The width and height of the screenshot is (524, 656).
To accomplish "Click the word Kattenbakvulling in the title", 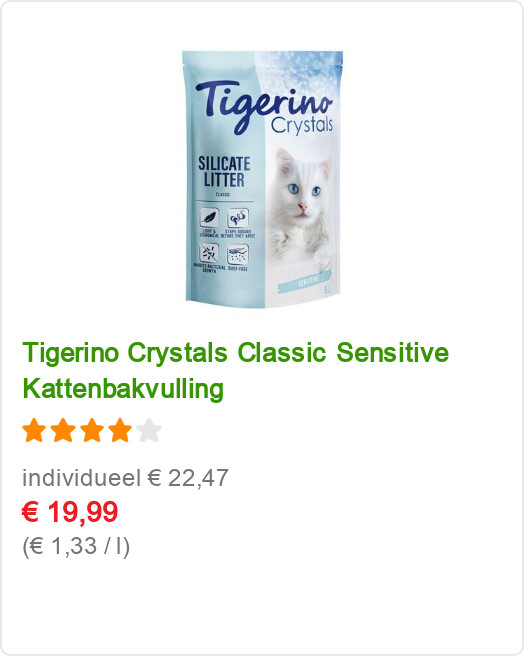I will [123, 389].
